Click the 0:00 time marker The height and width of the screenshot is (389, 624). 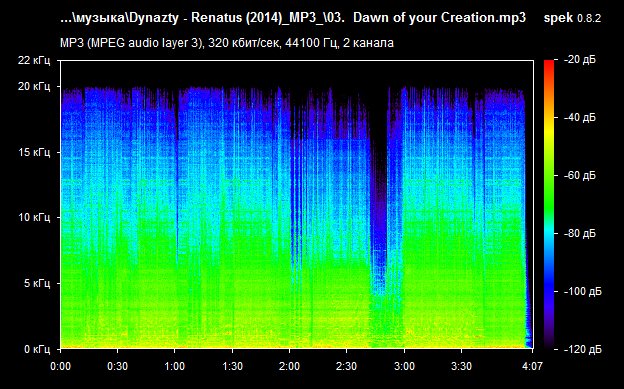60,366
